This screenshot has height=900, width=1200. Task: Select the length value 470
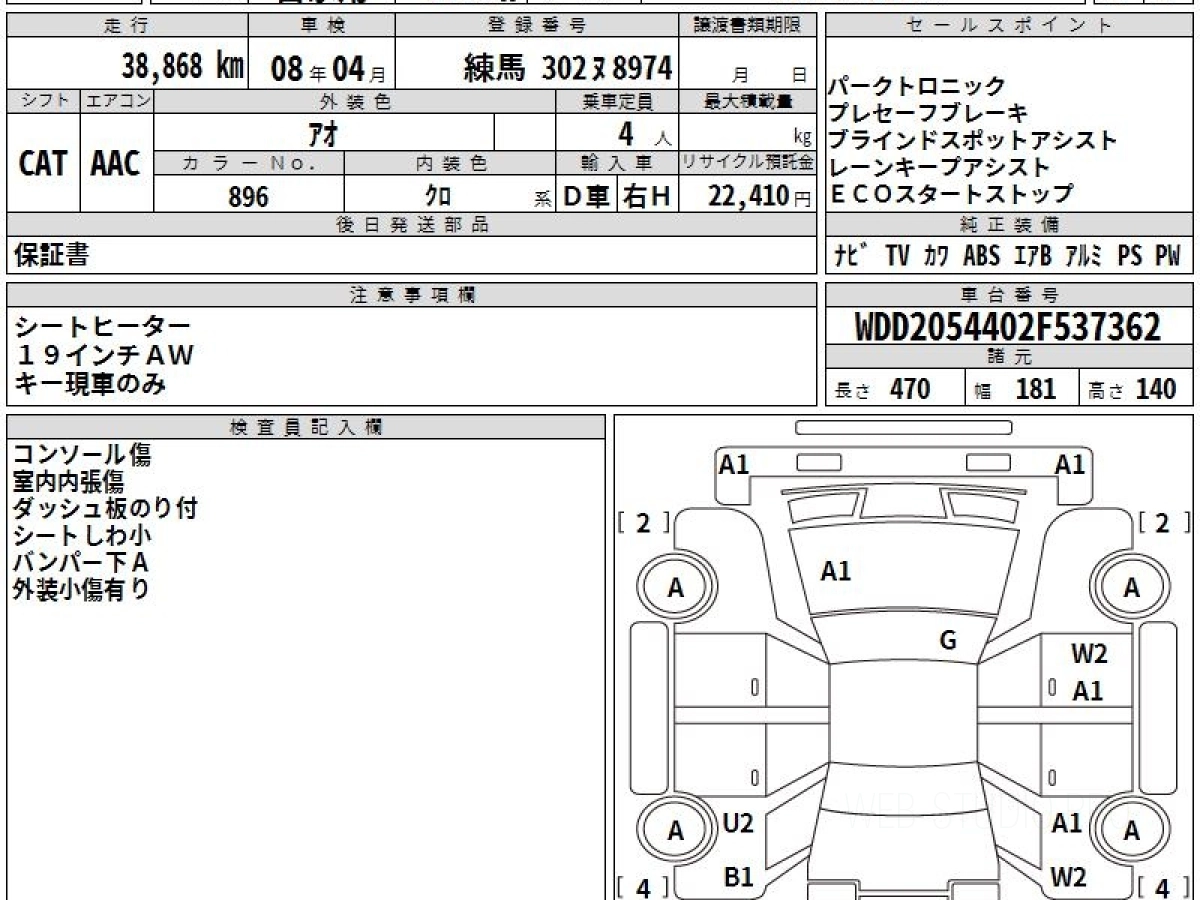coord(910,389)
